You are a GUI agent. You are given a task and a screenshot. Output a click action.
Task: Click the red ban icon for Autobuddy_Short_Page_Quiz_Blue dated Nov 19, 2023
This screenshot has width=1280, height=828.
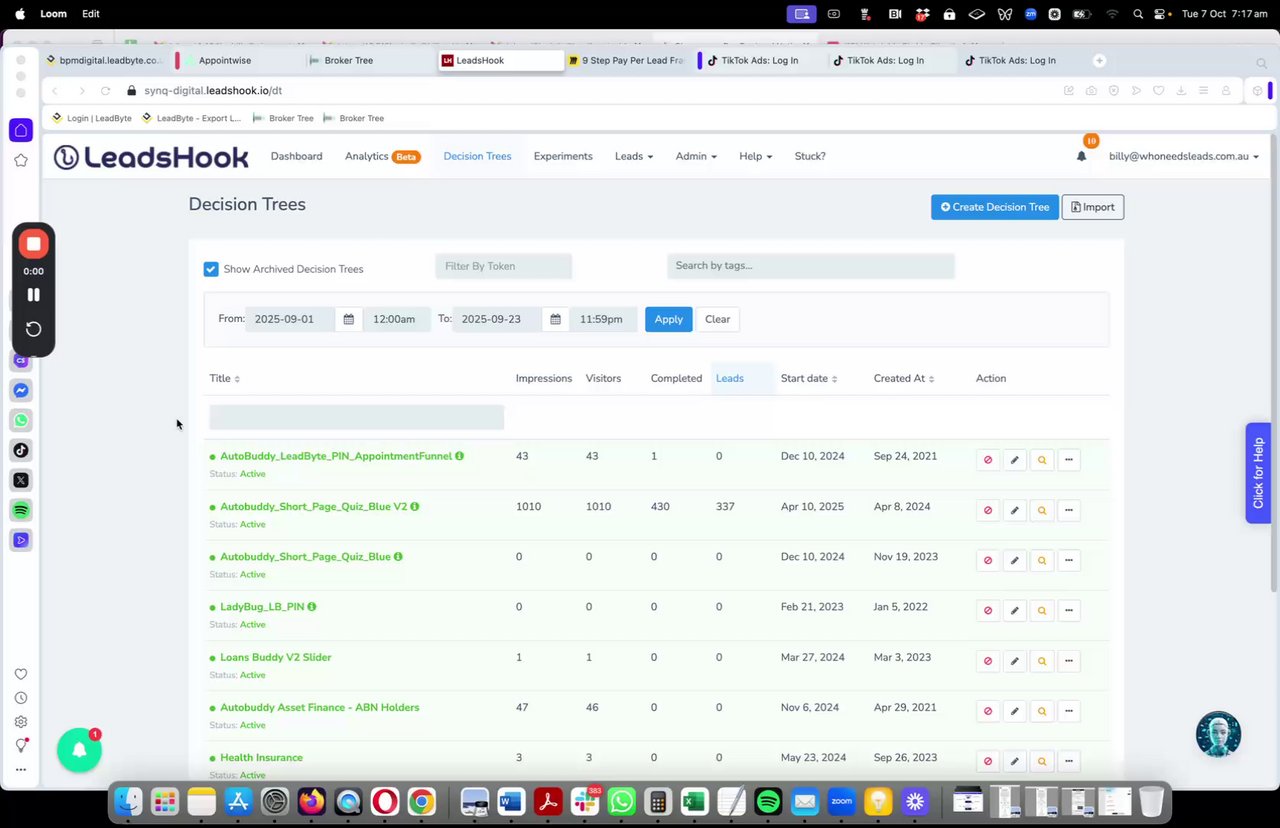pyautogui.click(x=988, y=560)
